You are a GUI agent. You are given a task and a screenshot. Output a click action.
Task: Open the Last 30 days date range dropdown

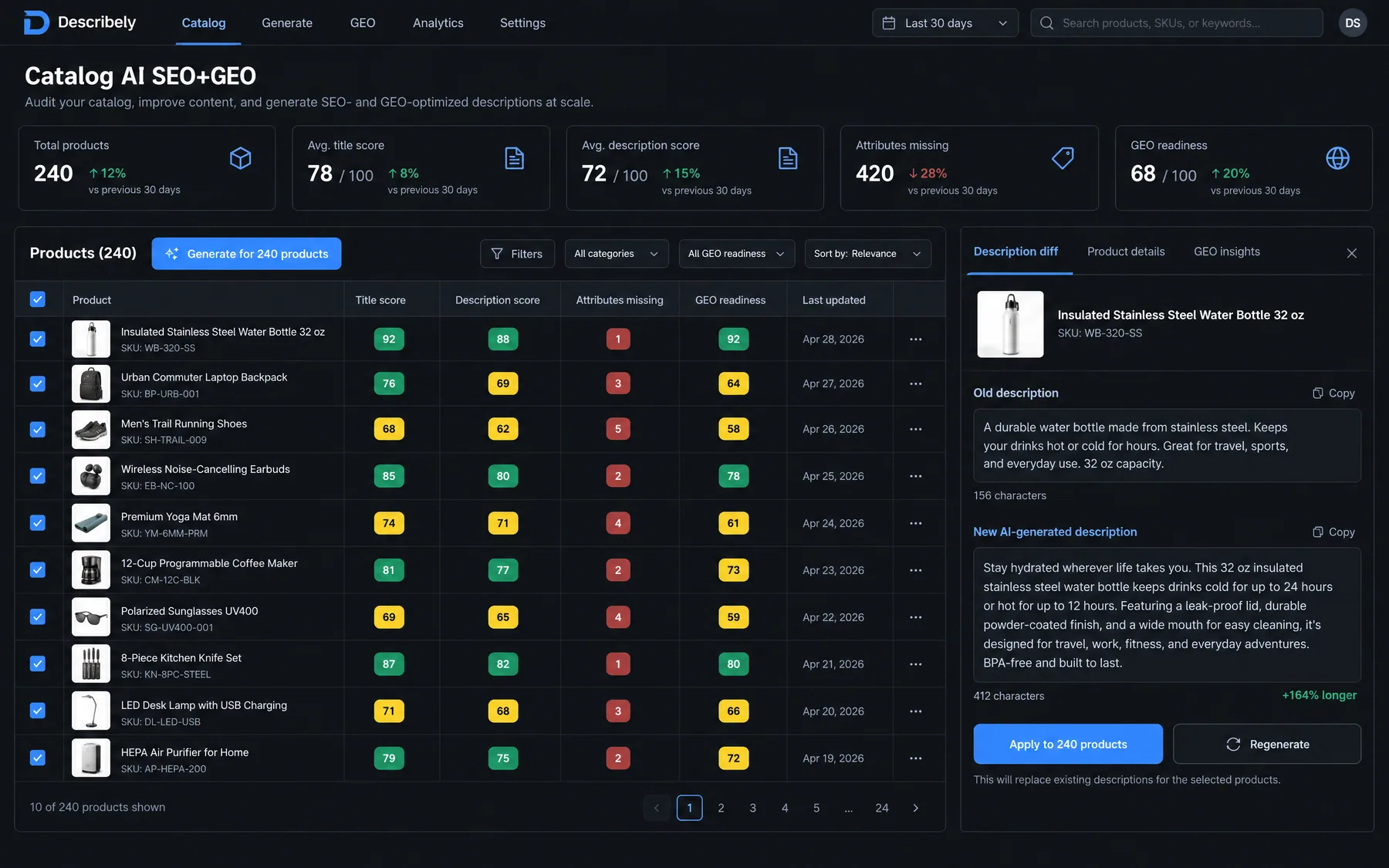click(945, 23)
